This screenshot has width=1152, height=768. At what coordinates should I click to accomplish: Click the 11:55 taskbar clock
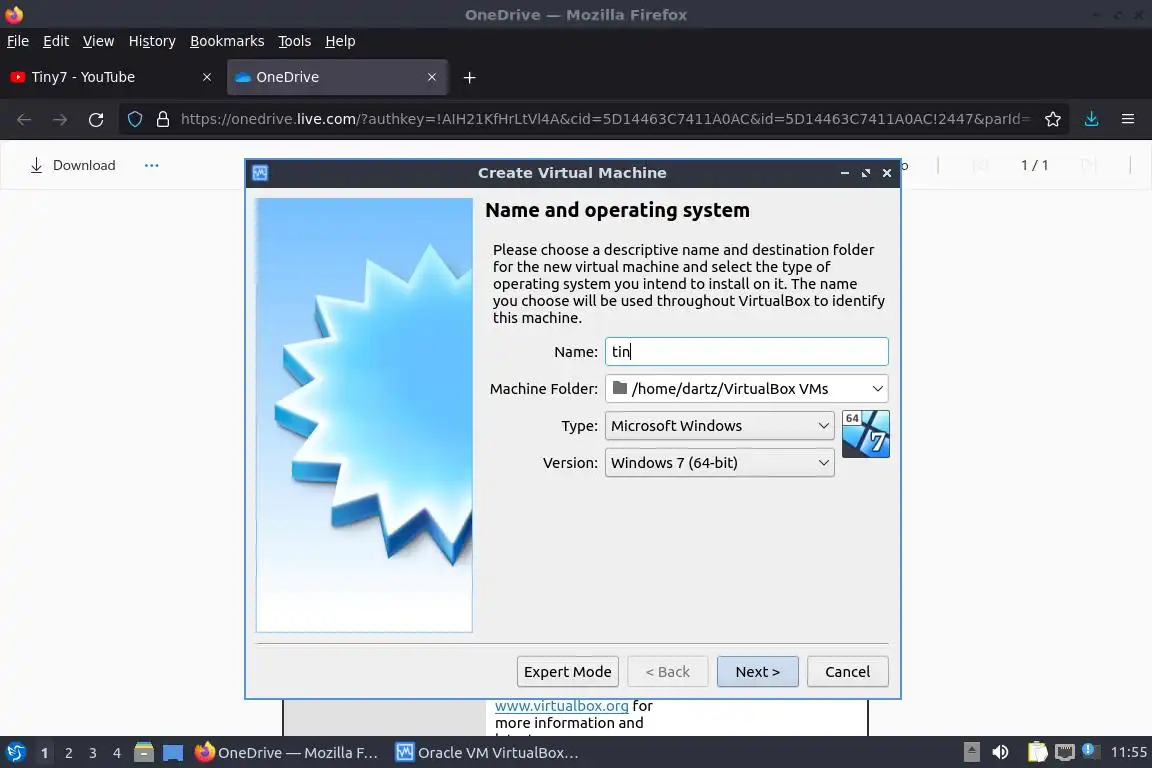[x=1128, y=752]
